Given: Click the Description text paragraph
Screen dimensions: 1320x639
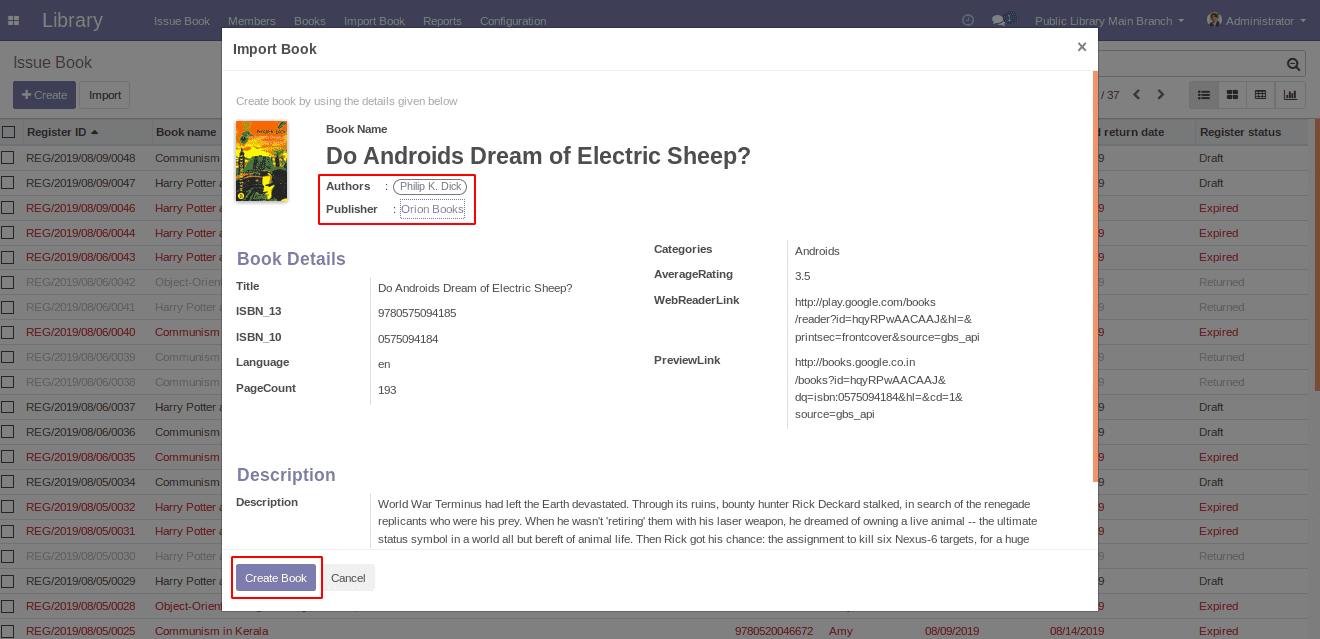Looking at the screenshot, I should click(x=707, y=522).
